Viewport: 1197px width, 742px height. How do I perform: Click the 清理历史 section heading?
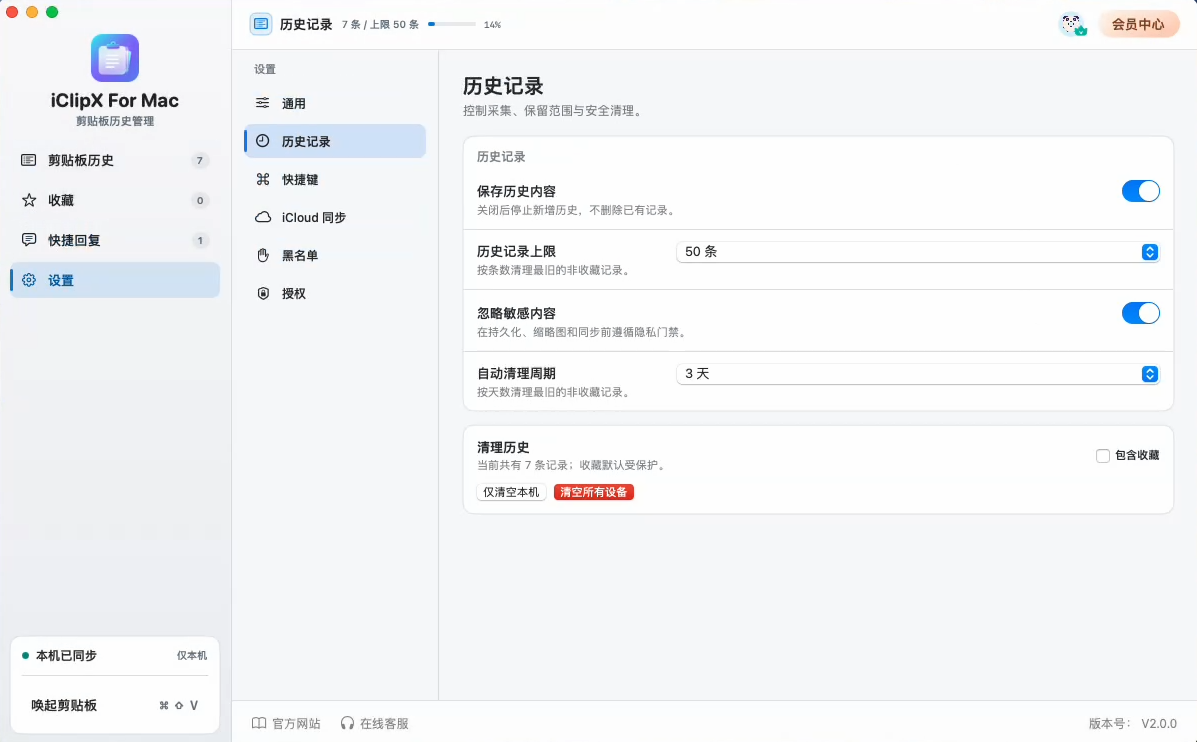[503, 447]
